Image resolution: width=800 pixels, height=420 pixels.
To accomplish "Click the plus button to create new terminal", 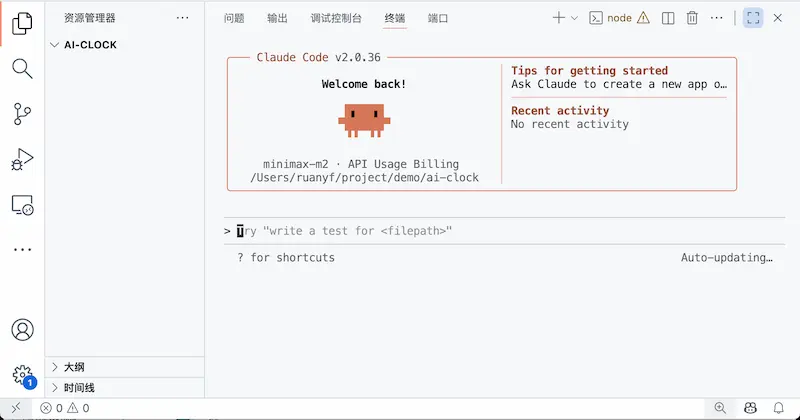I will tap(559, 18).
